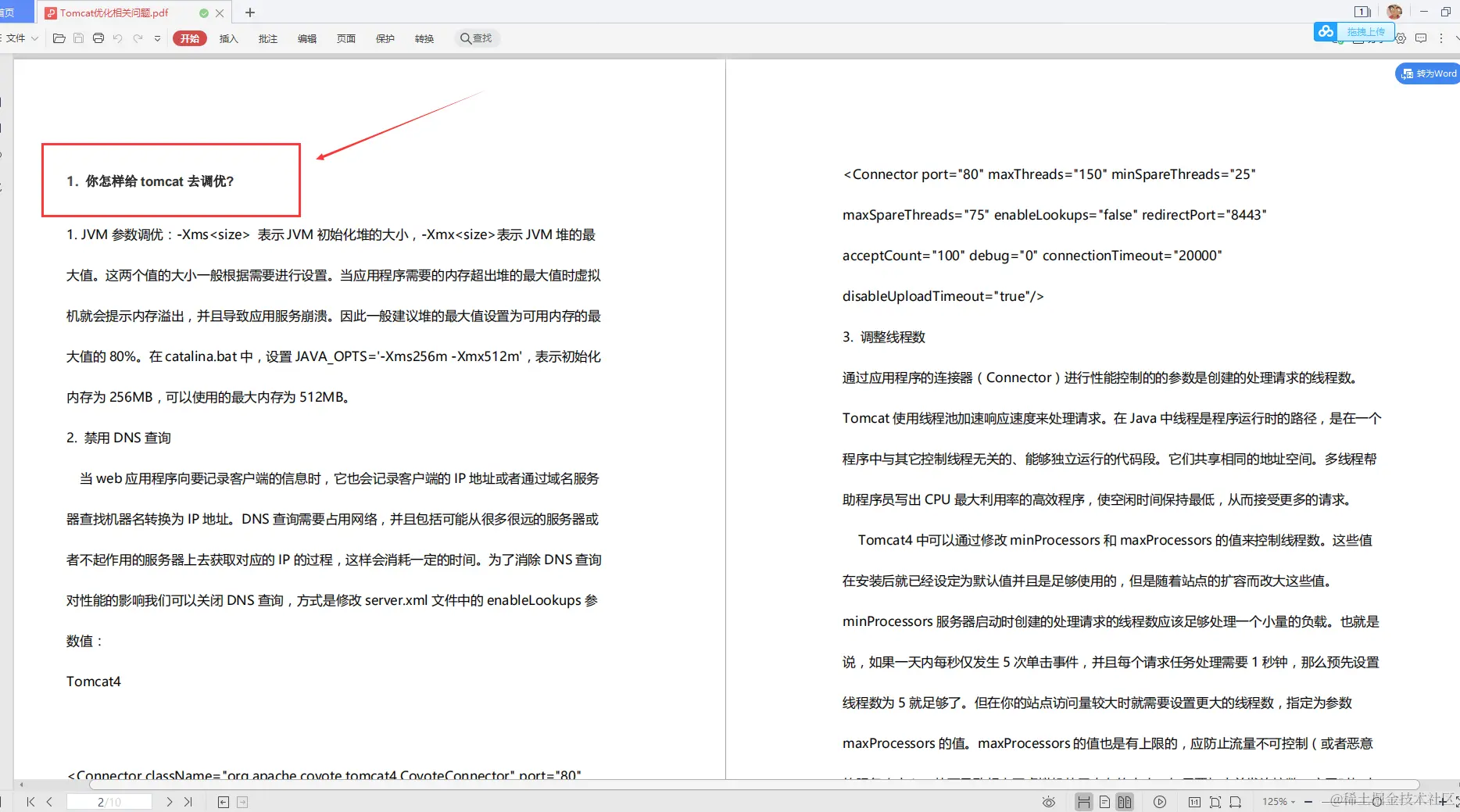Click the Tomcat4 line on left page
Viewport: 1460px width, 812px height.
coord(94,681)
